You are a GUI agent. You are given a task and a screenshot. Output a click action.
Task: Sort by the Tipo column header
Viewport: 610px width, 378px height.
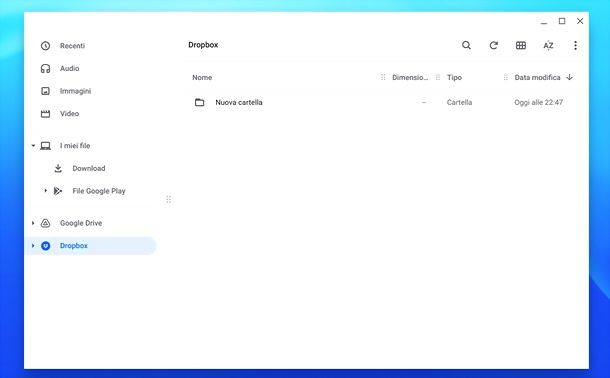point(454,77)
